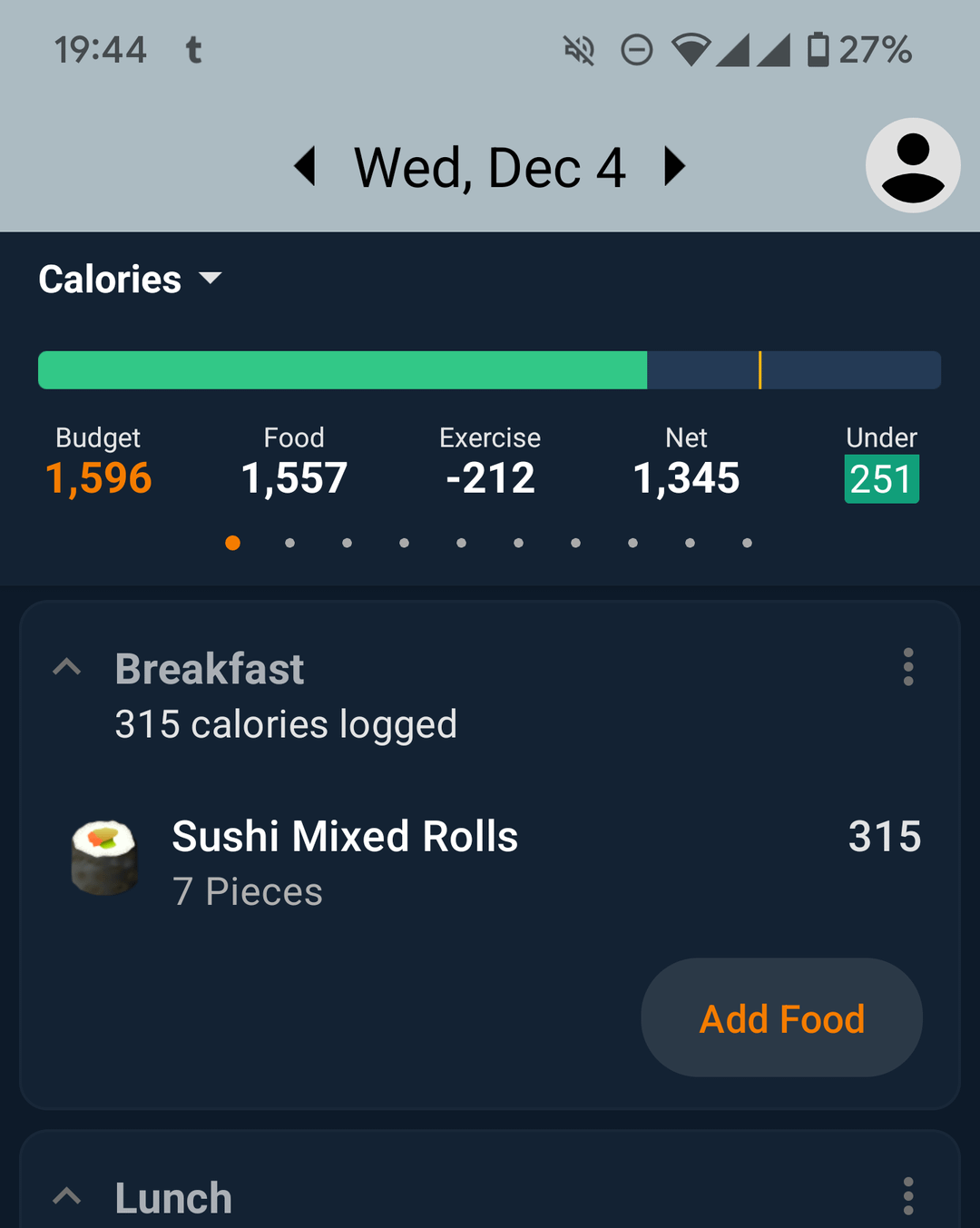Tap the Budget 1,596 value
Screen dimensions: 980x1228
[x=98, y=478]
